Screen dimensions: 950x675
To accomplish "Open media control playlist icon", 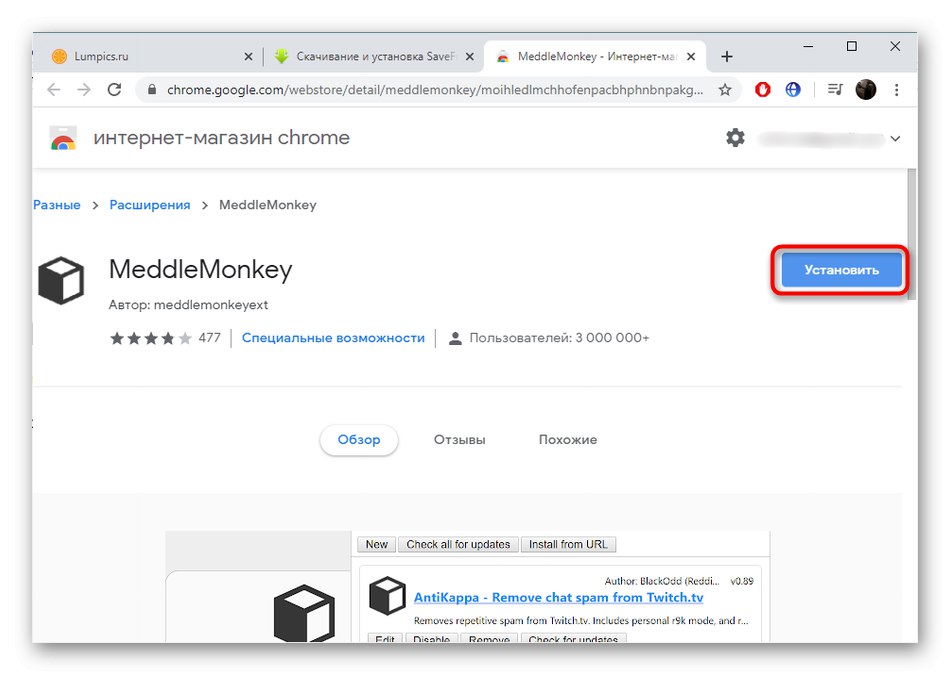I will pos(835,90).
